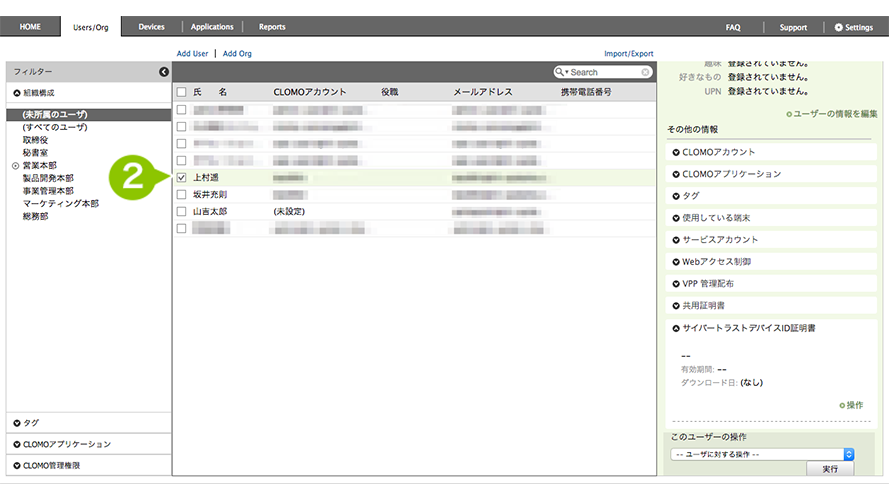Click the Import/Export link

[x=629, y=53]
